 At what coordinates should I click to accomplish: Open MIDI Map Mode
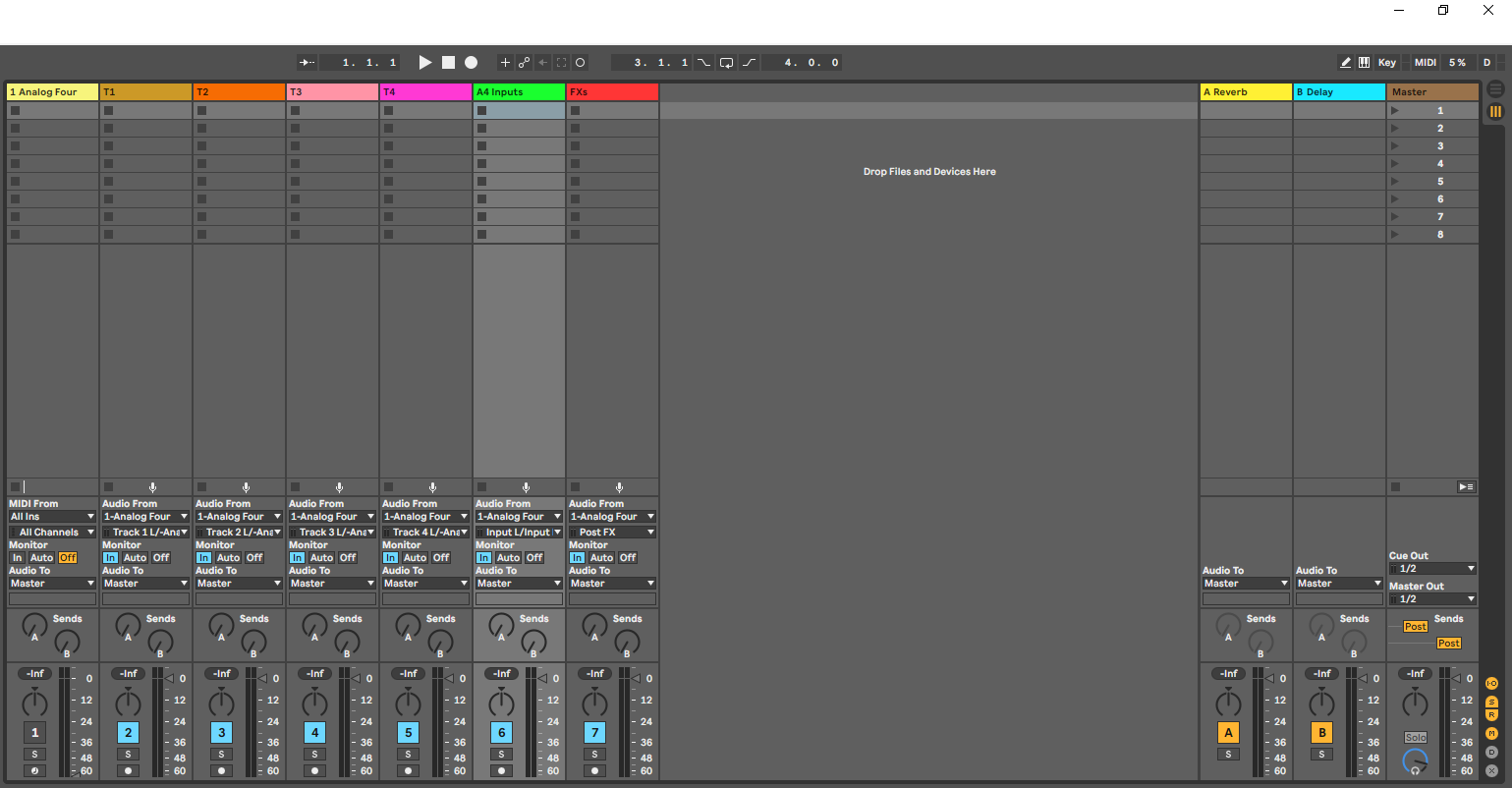[1425, 62]
